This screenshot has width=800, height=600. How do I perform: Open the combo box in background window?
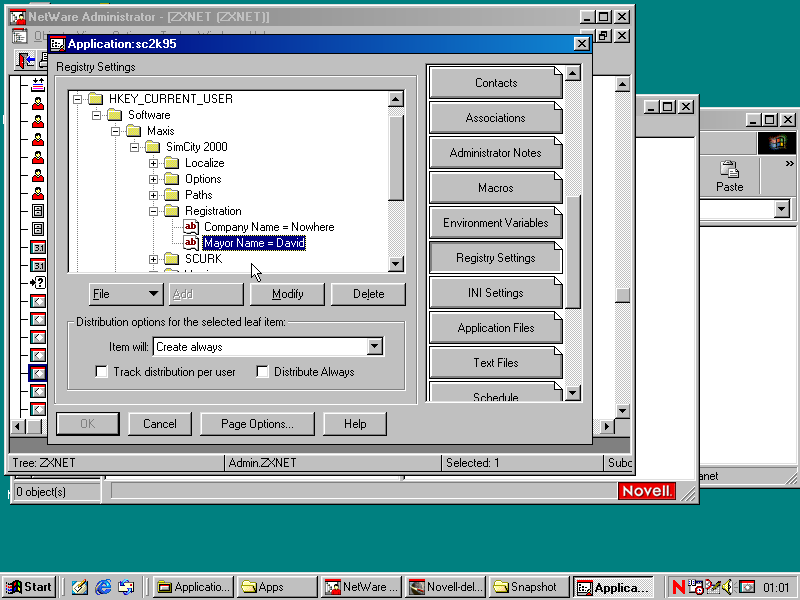(x=781, y=209)
